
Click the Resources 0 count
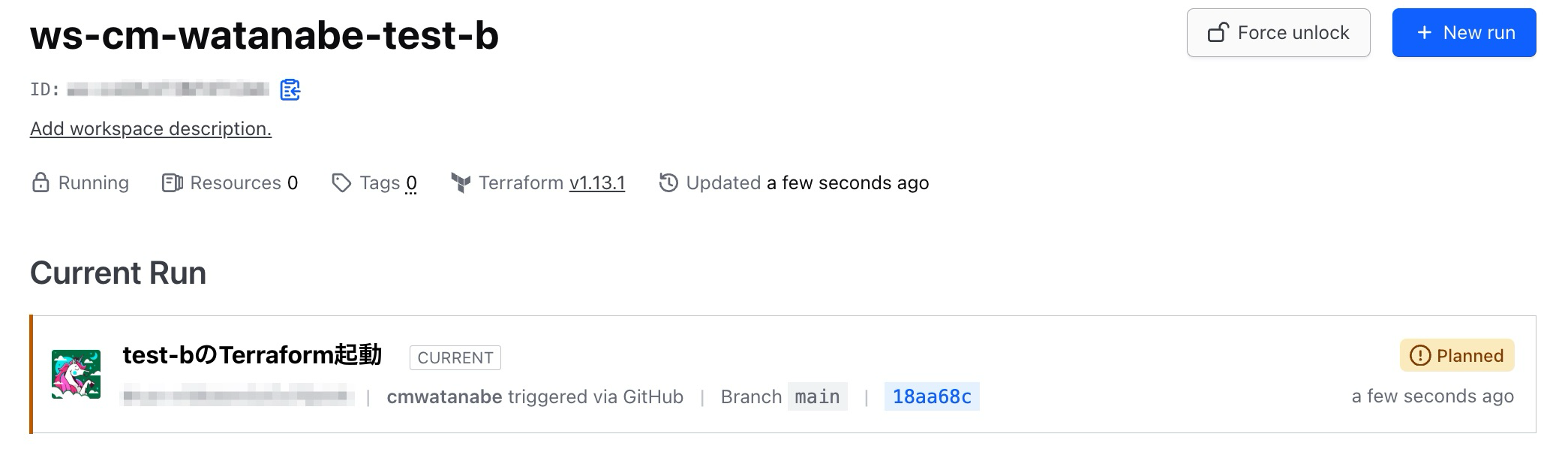[x=293, y=182]
